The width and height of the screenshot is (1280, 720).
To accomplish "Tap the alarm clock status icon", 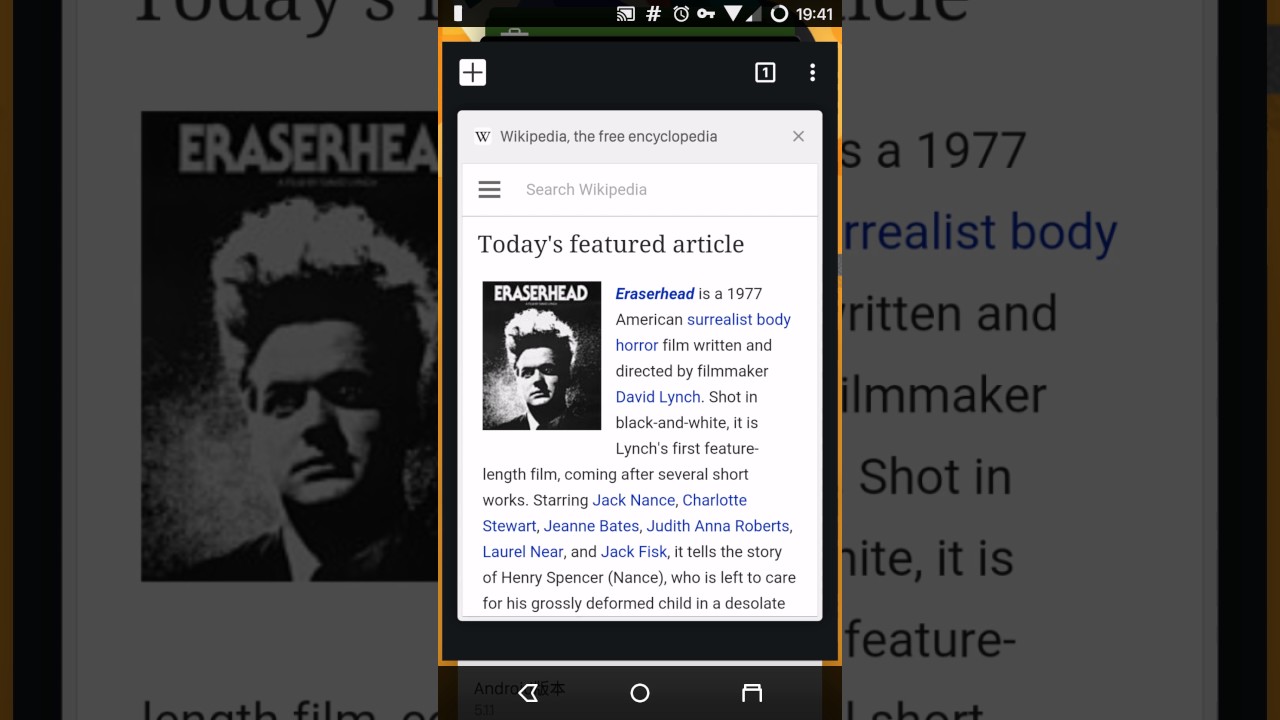I will 681,14.
